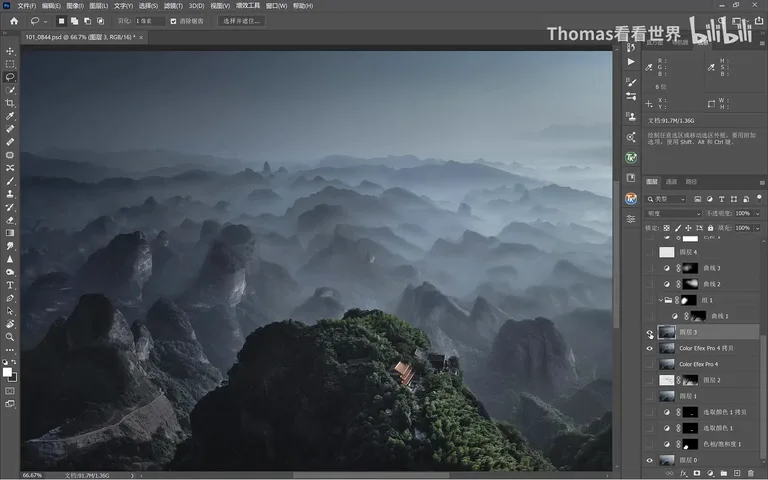
Task: Select the 色相/饱和度 1 adjustment layer
Action: (x=722, y=444)
